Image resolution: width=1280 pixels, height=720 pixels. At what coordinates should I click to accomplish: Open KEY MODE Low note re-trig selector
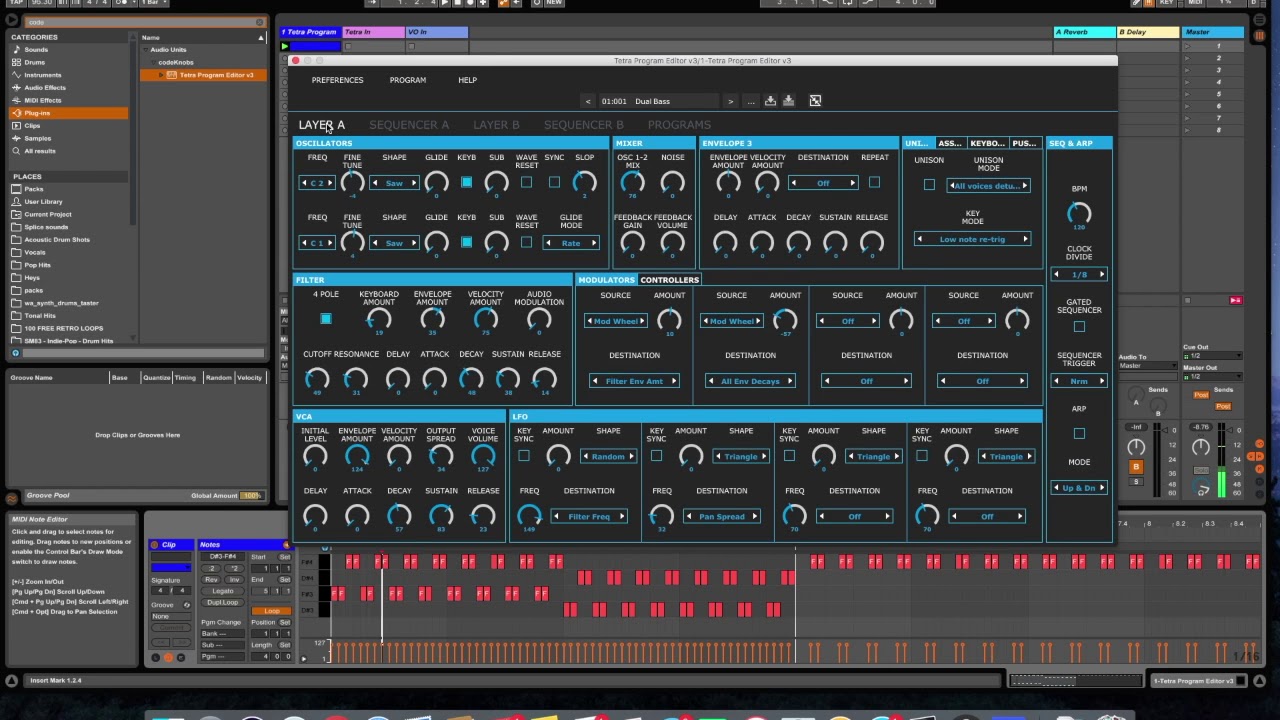click(972, 239)
